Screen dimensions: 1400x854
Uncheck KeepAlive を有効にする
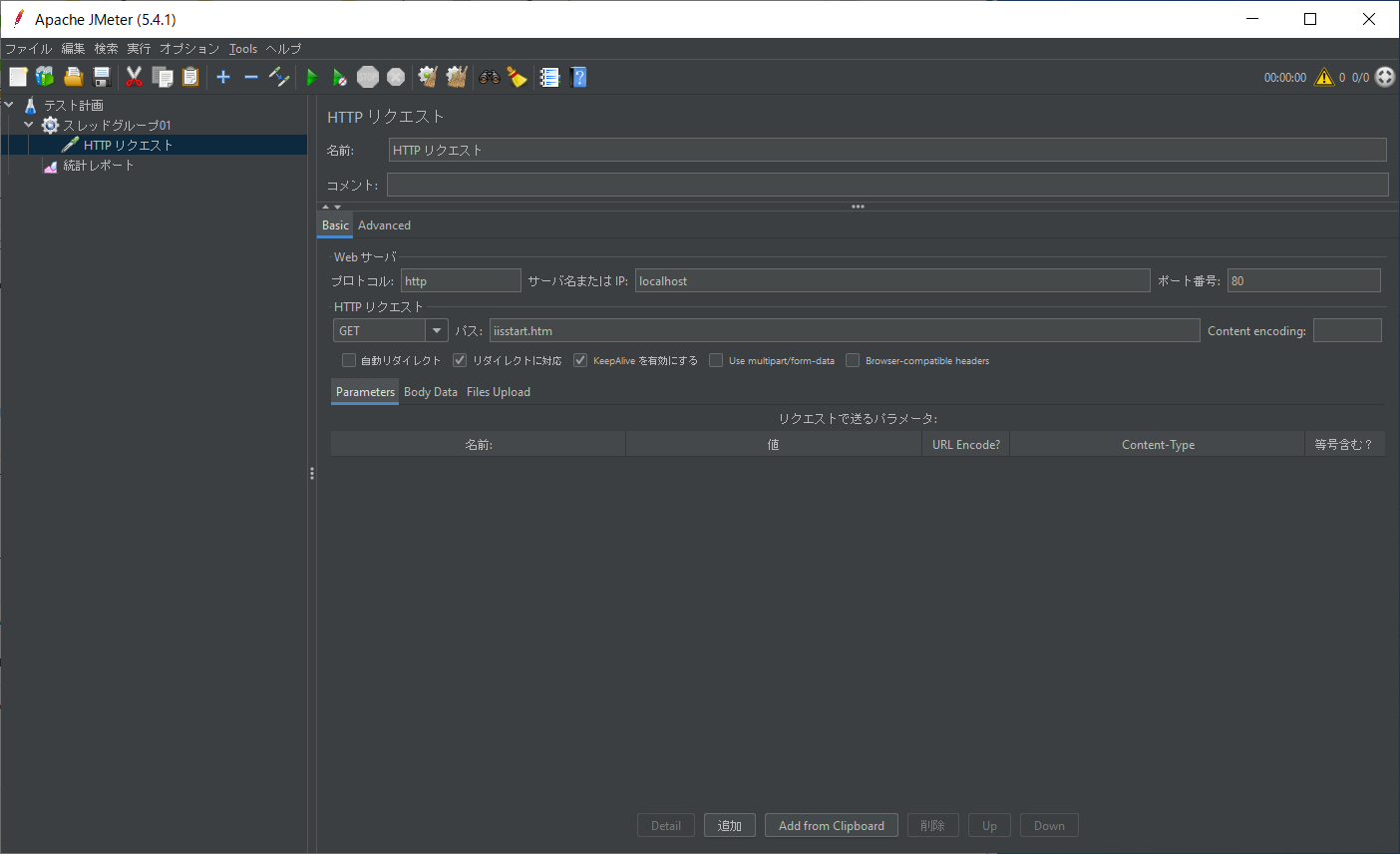(580, 360)
